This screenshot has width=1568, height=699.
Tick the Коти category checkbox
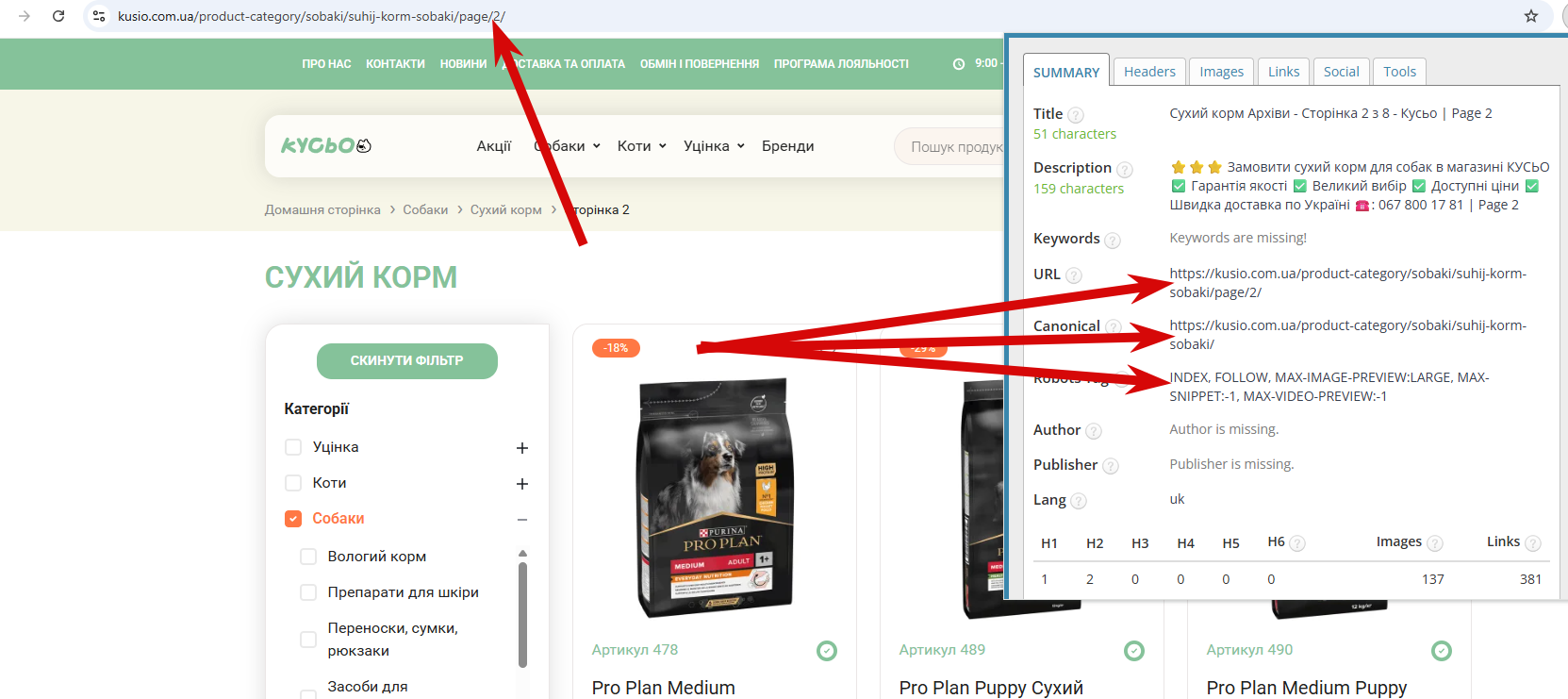point(293,483)
